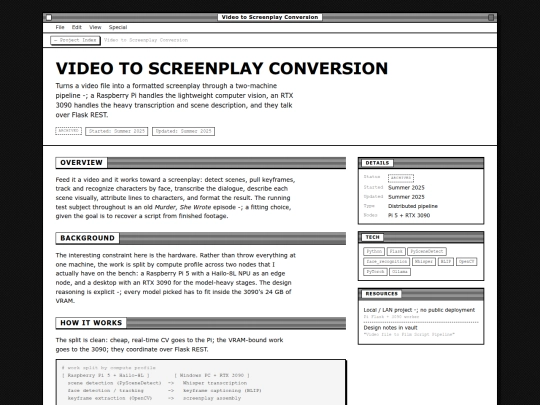
Task: Click the 'Updated: Summer 2025' badge
Action: click(184, 131)
